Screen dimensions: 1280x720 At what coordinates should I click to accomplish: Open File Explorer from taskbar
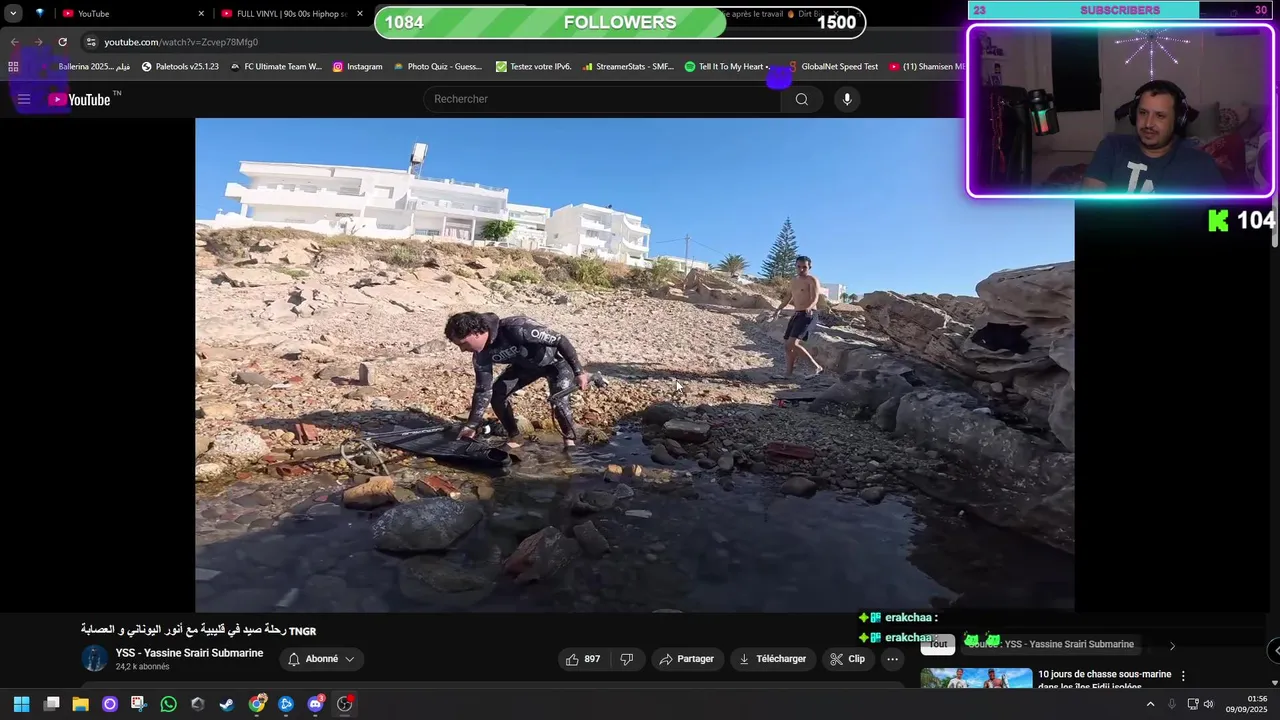tap(80, 704)
